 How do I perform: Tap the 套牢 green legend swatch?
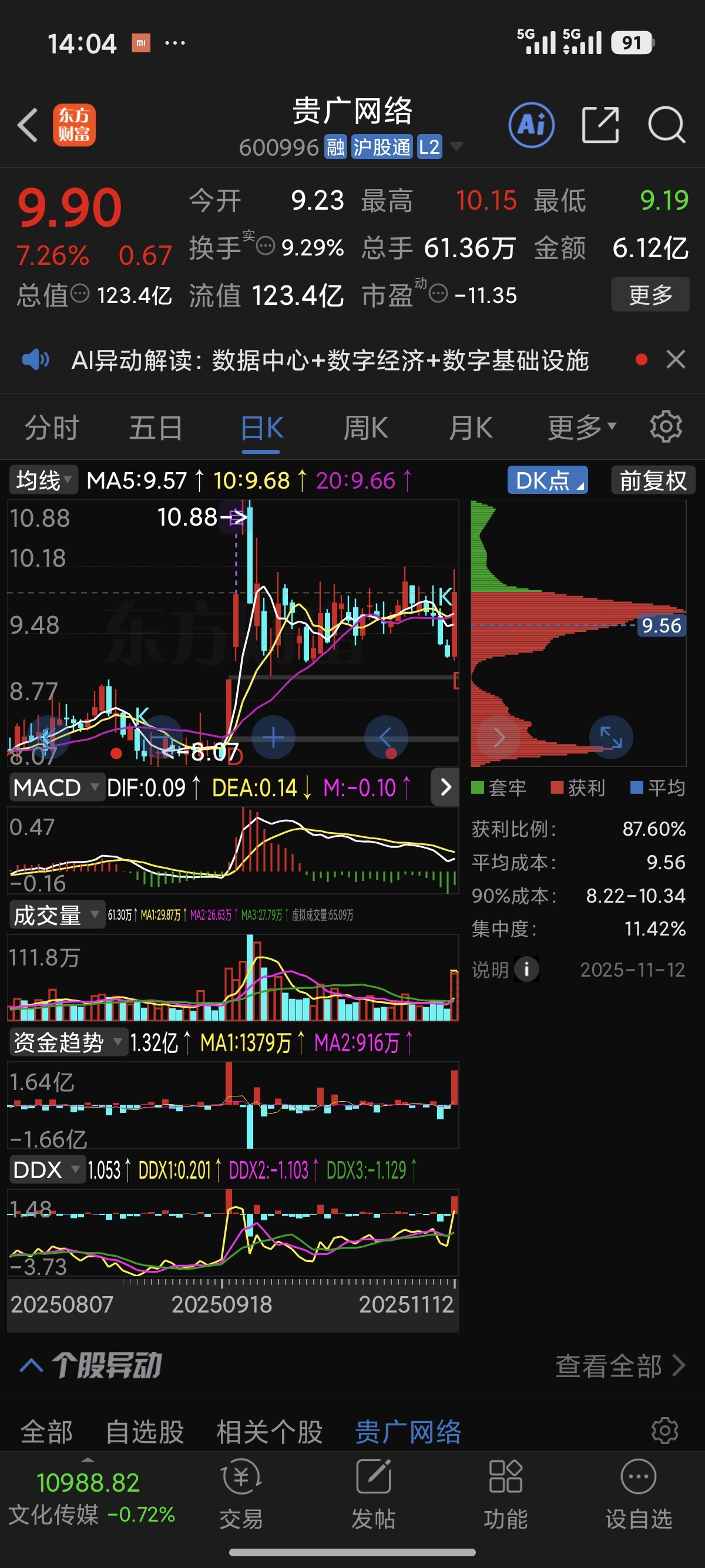point(478,788)
